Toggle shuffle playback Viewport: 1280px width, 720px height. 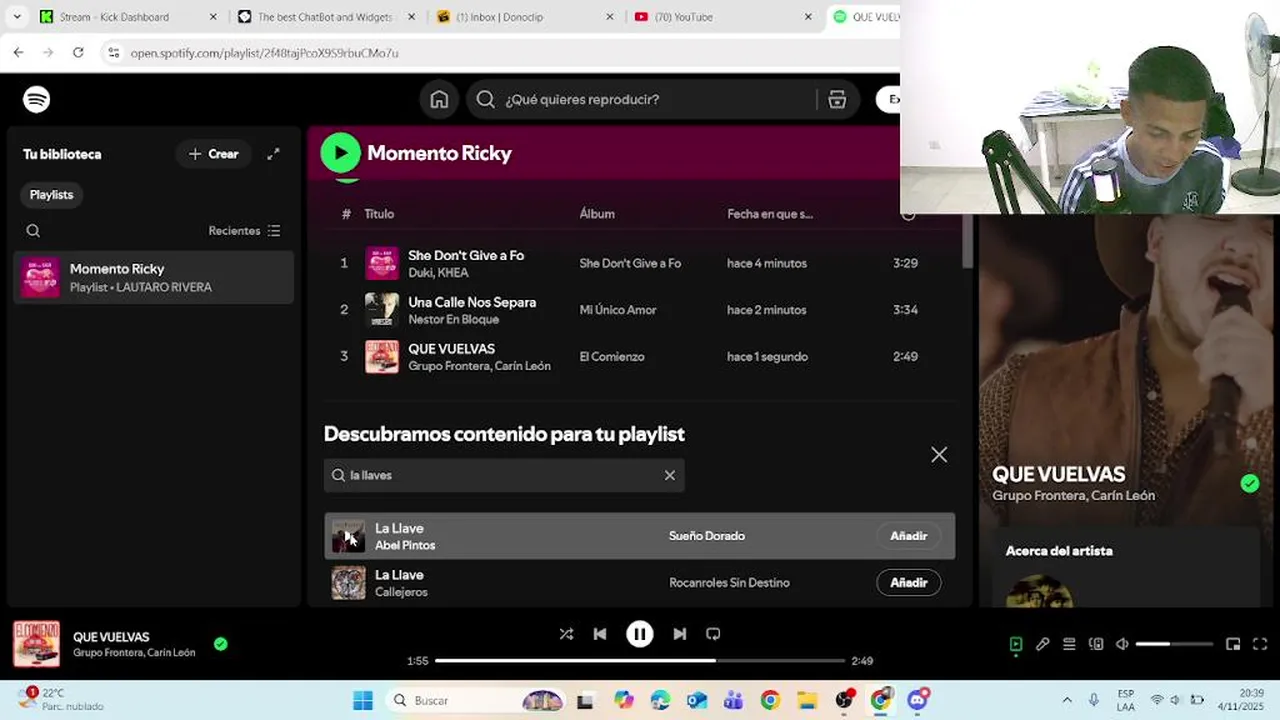click(566, 634)
